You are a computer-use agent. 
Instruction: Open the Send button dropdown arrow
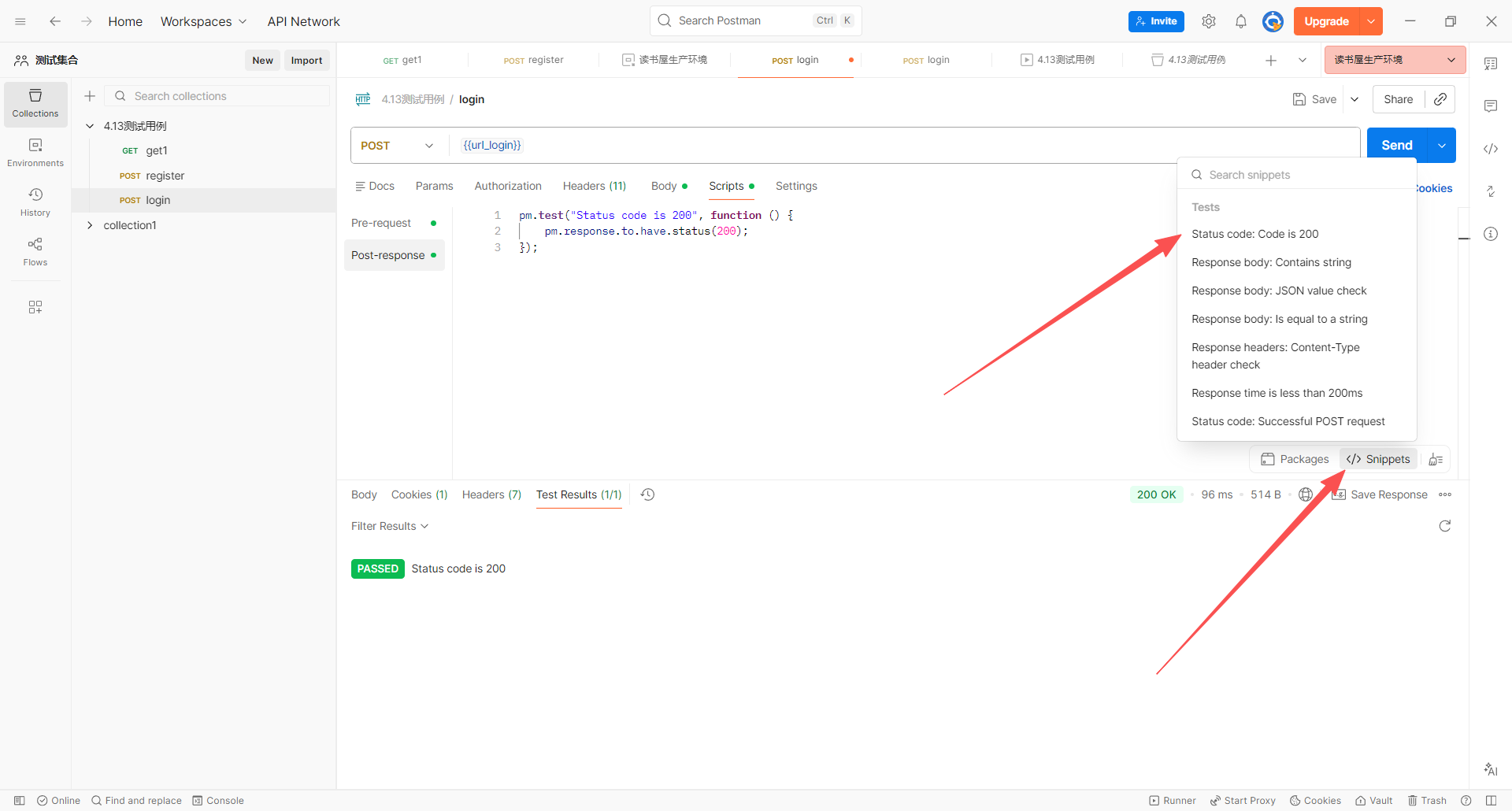click(x=1442, y=146)
